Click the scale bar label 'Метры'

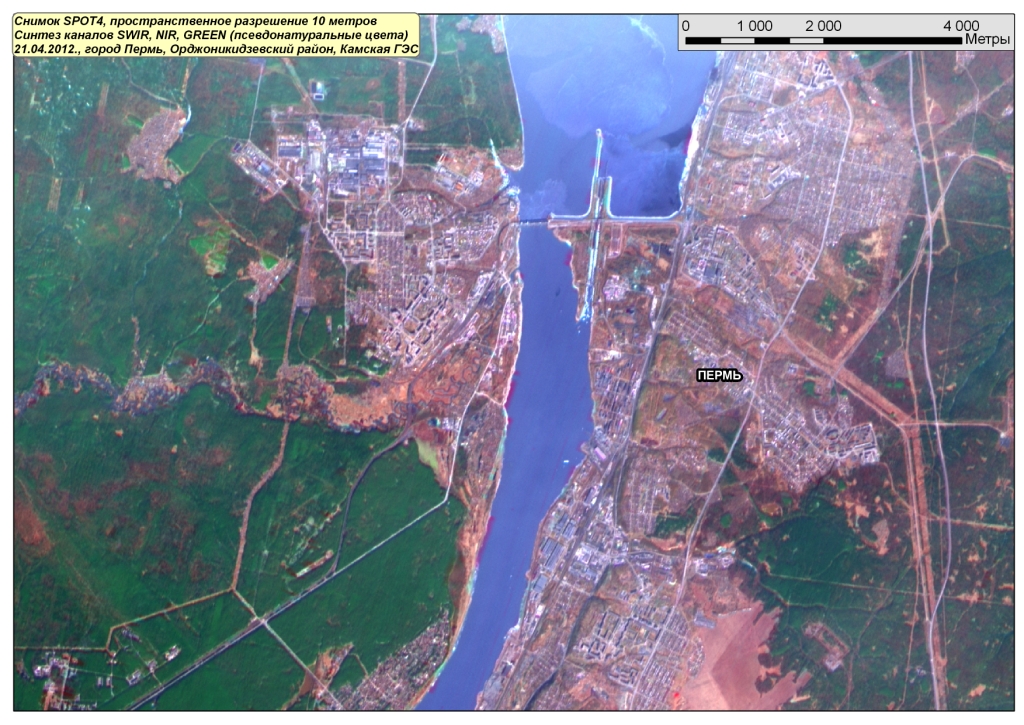987,40
